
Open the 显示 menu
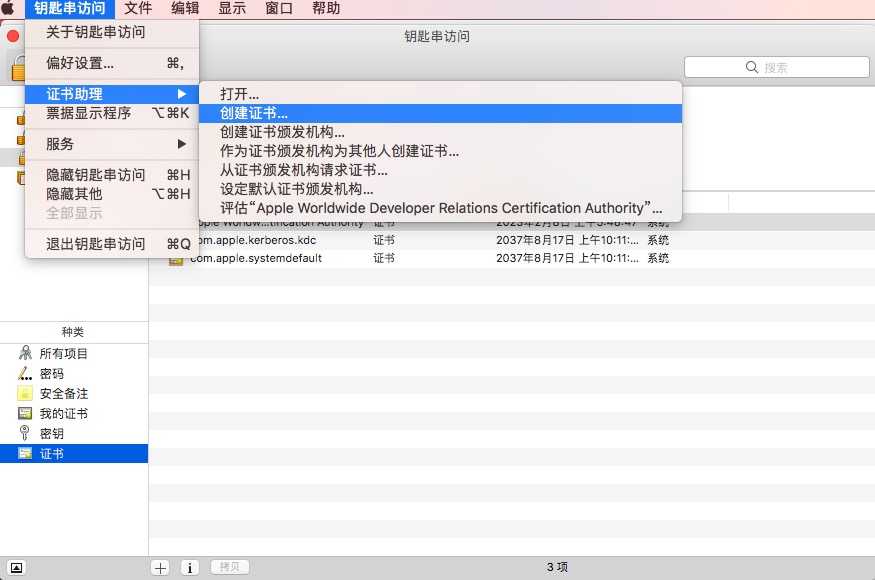click(232, 8)
